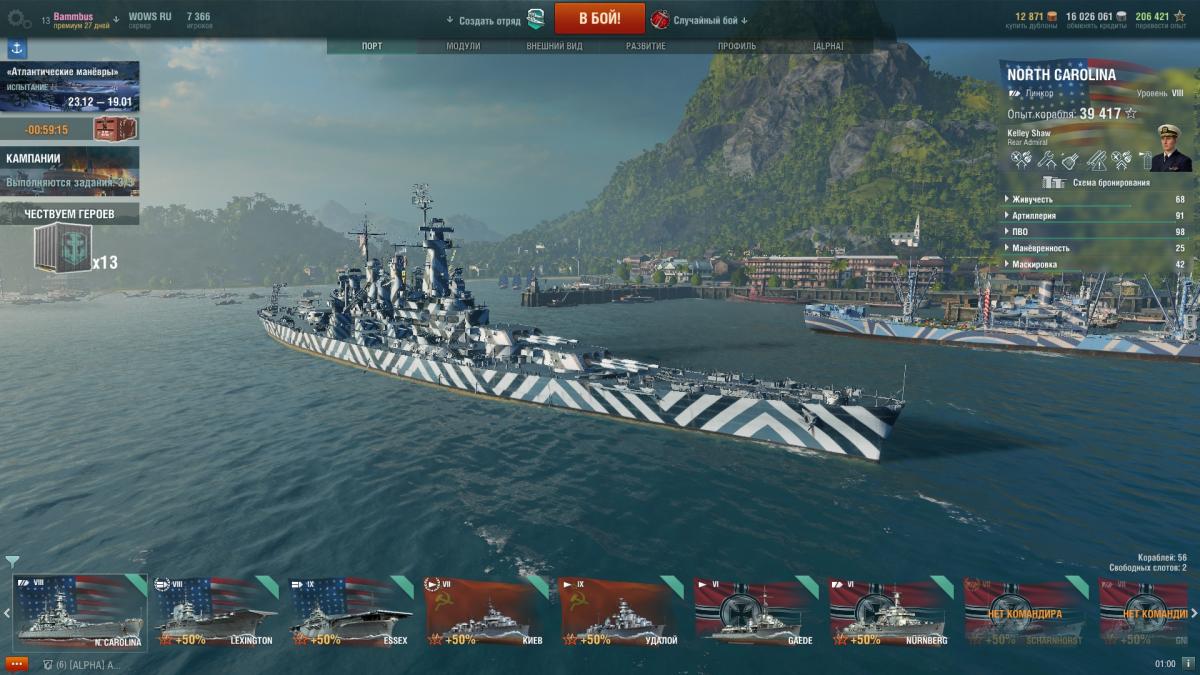Click the blue anchor icon
The image size is (1200, 675).
(17, 48)
